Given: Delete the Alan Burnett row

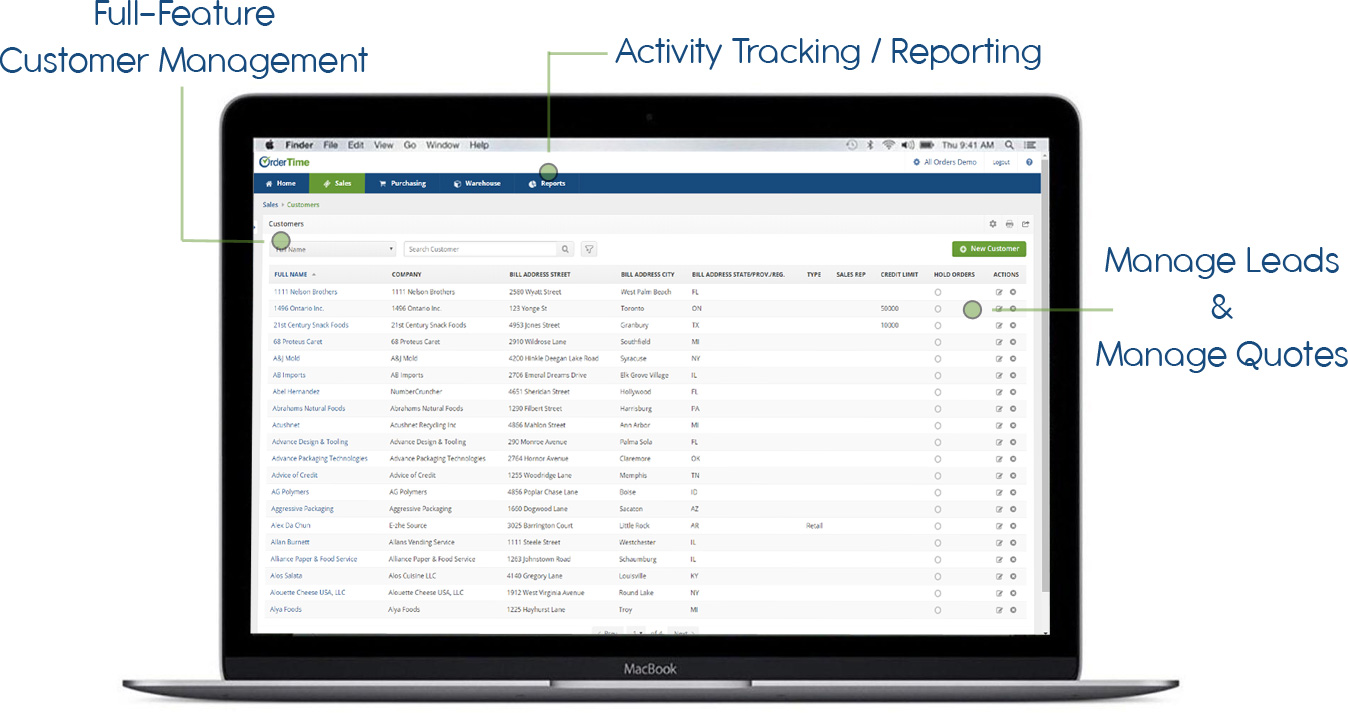Looking at the screenshot, I should tap(1013, 542).
